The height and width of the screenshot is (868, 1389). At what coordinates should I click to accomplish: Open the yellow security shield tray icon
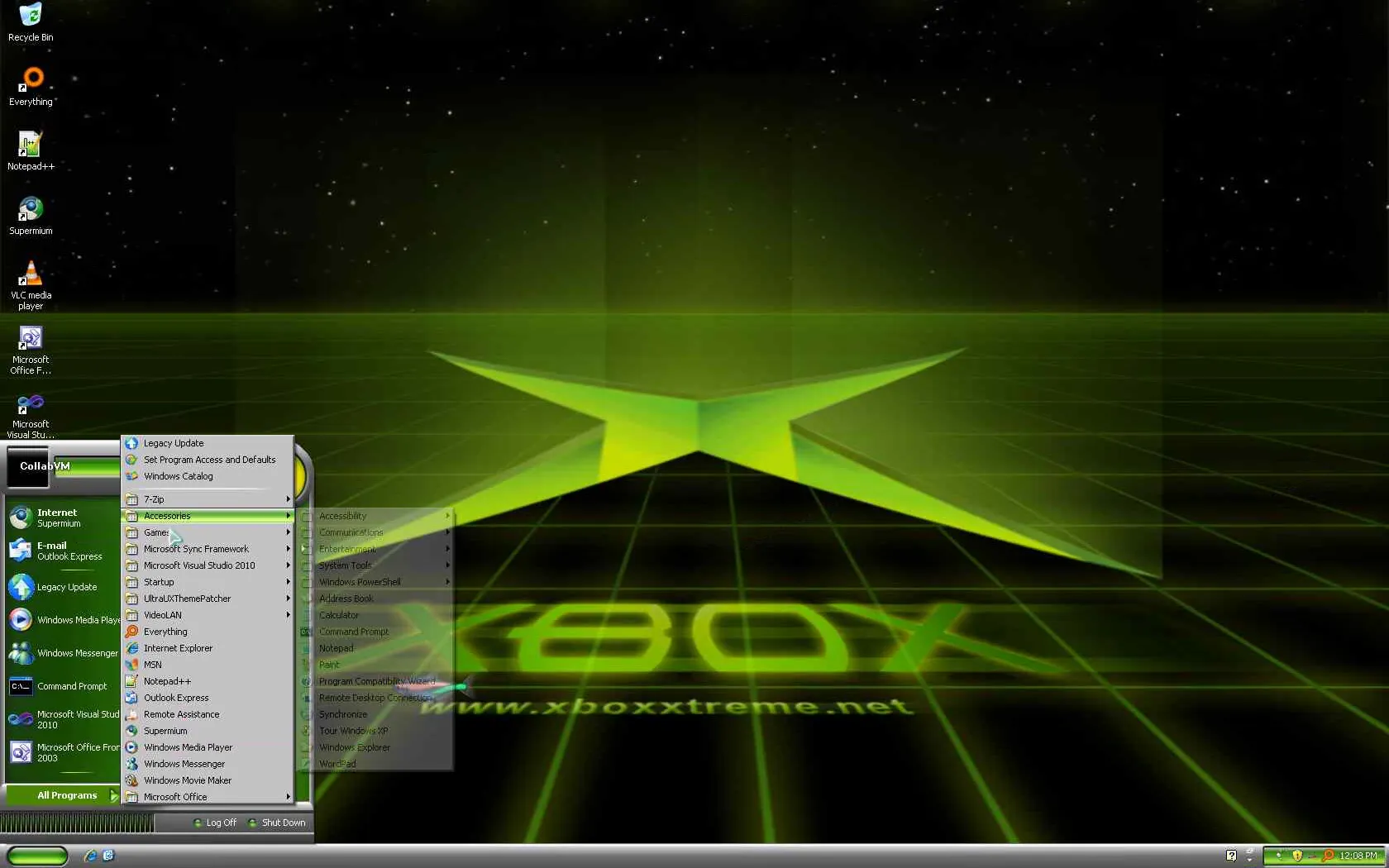click(1297, 856)
